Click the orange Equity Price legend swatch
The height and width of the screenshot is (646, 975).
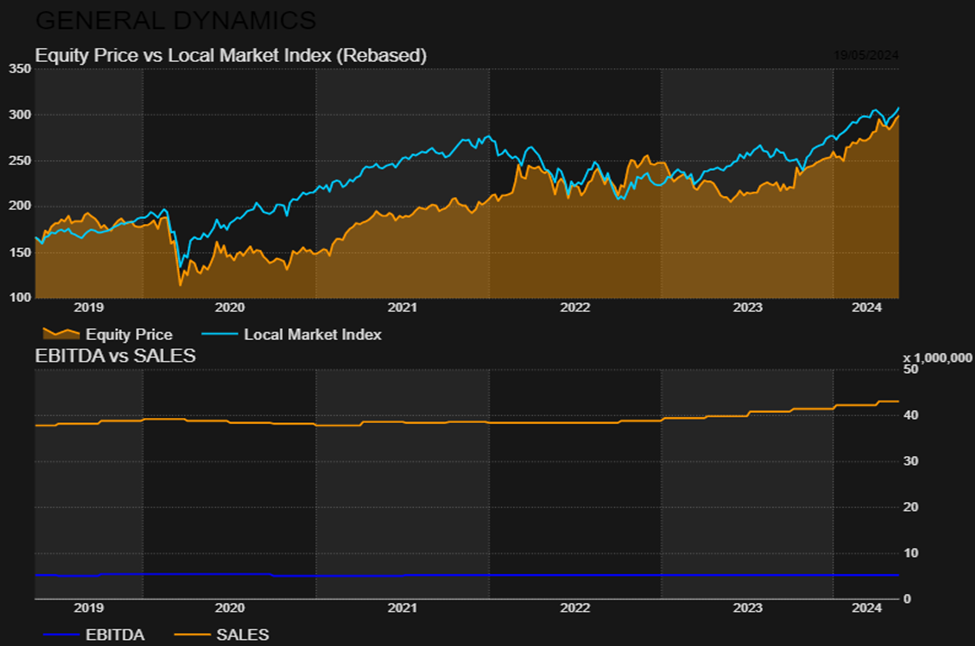[61, 334]
